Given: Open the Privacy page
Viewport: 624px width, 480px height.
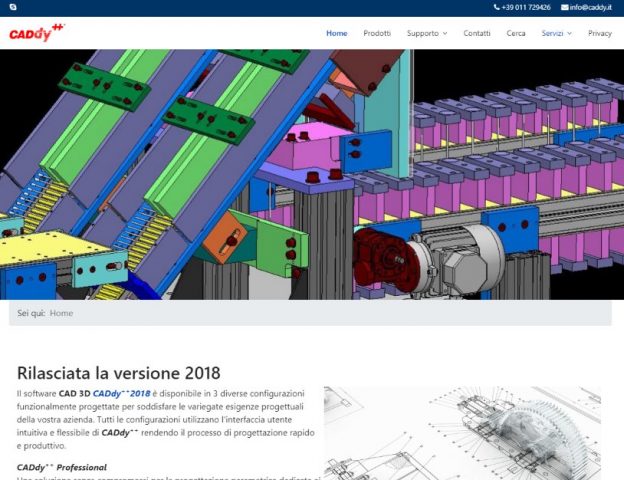Looking at the screenshot, I should point(600,33).
